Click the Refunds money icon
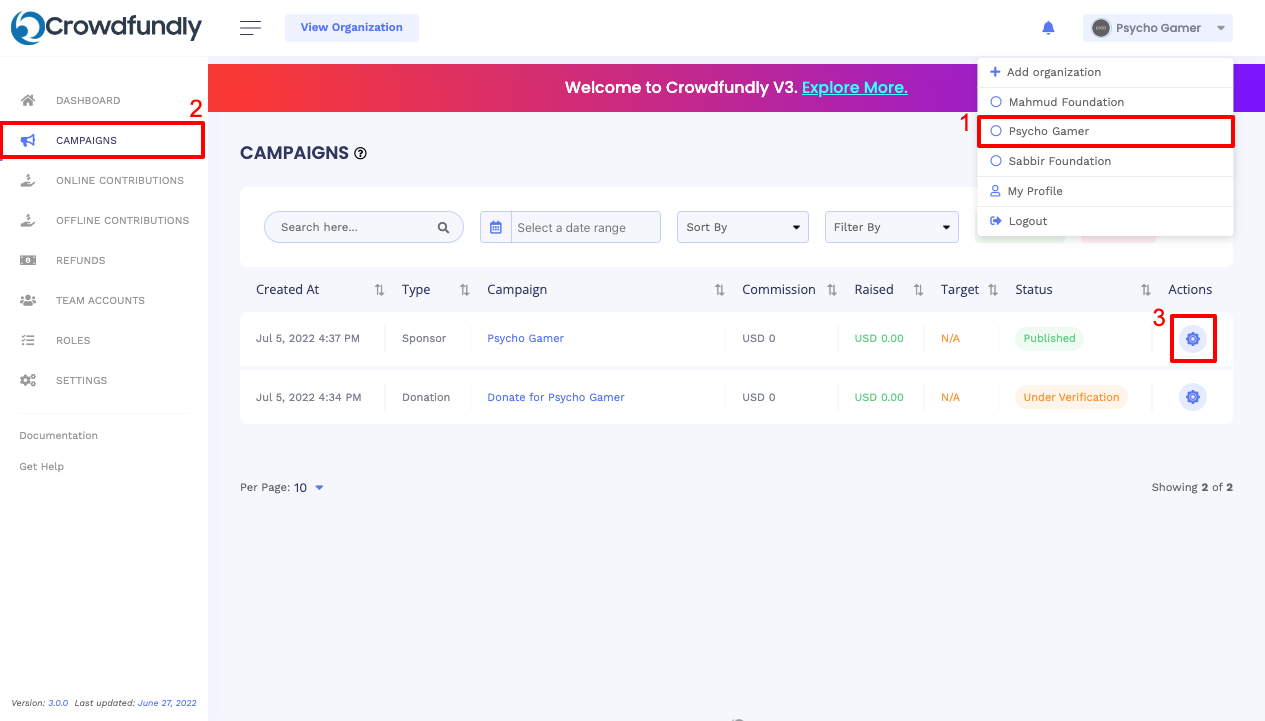Image resolution: width=1265 pixels, height=721 pixels. coord(28,260)
